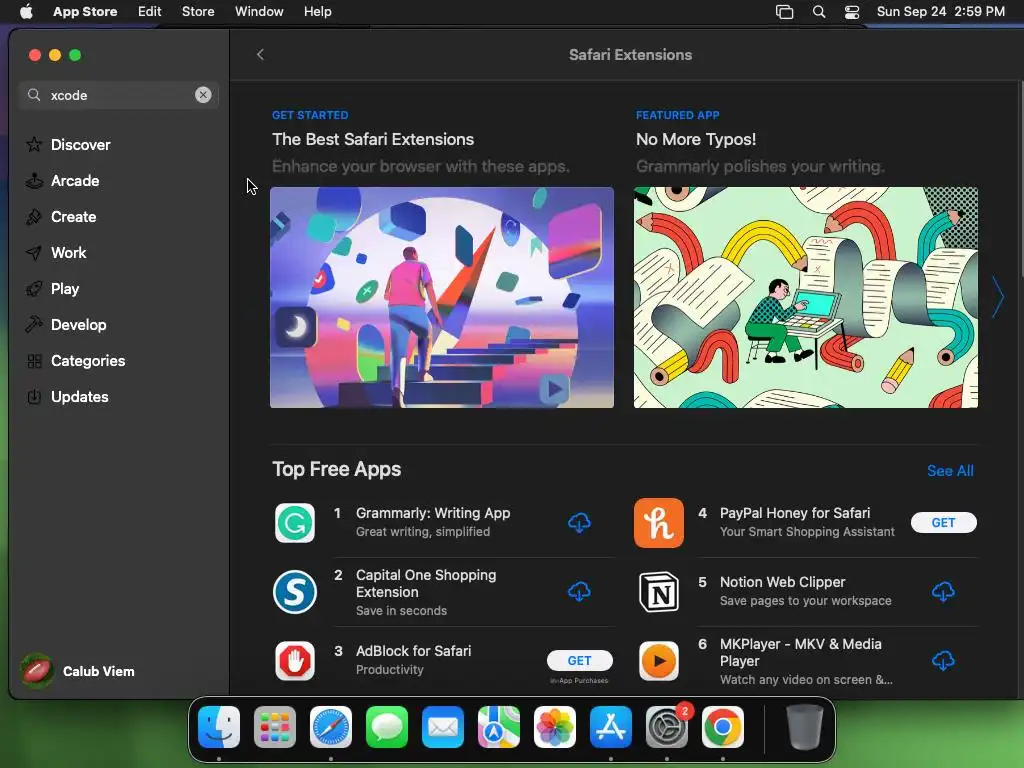Go to the Create category
The image size is (1024, 768).
[x=61, y=216]
